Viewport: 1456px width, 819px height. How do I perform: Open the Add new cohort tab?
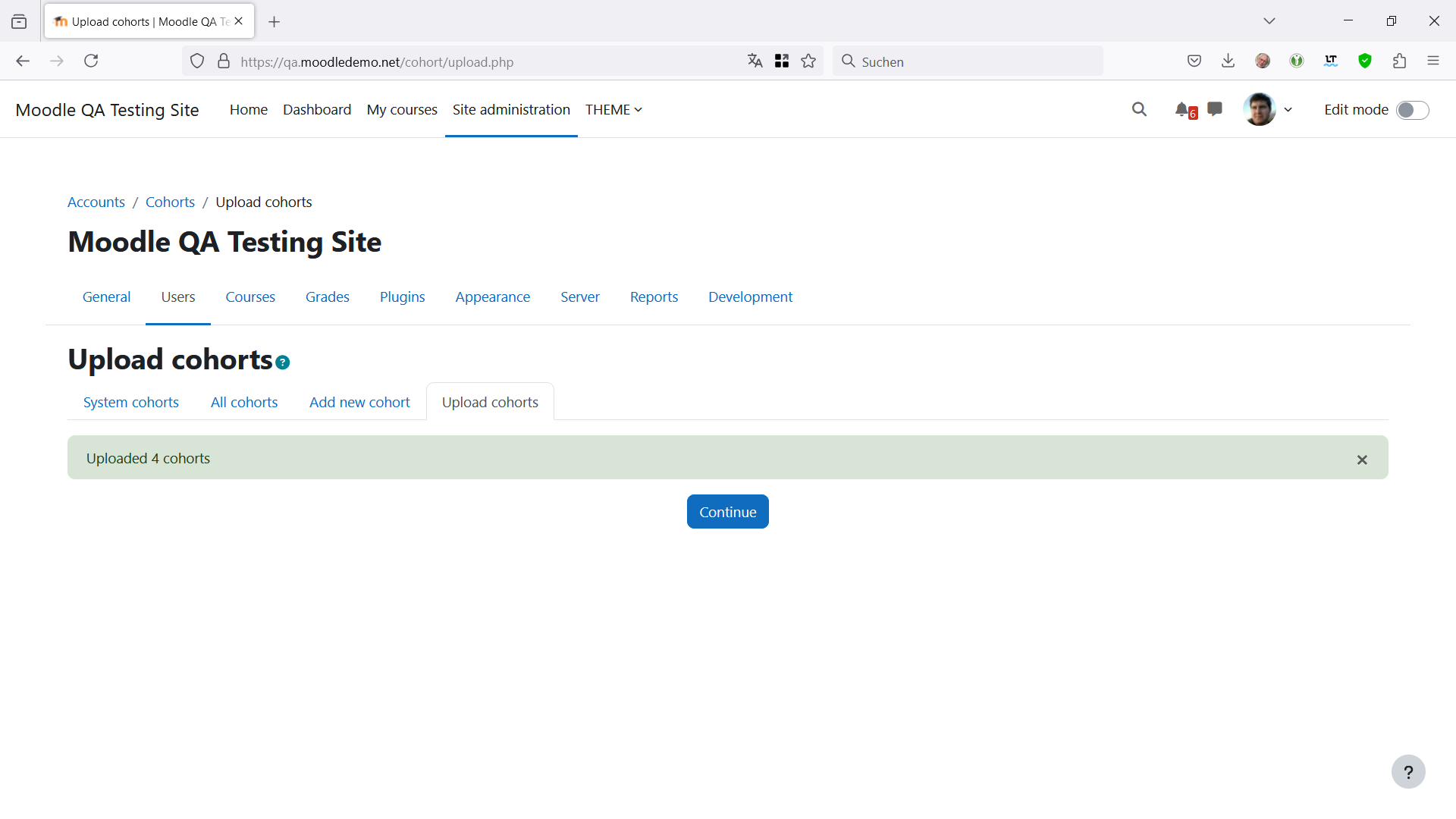click(359, 403)
